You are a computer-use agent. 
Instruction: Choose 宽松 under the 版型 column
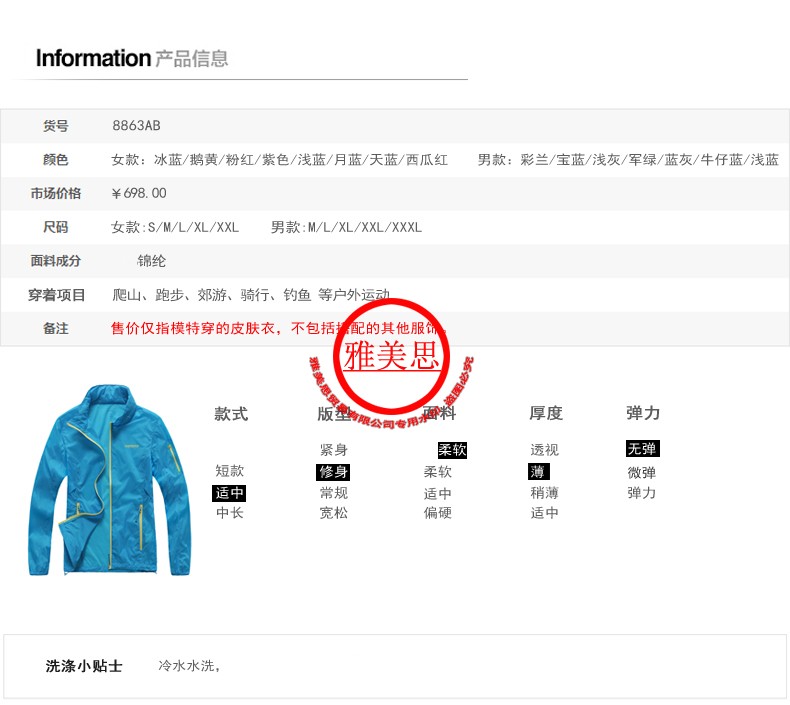[x=334, y=513]
